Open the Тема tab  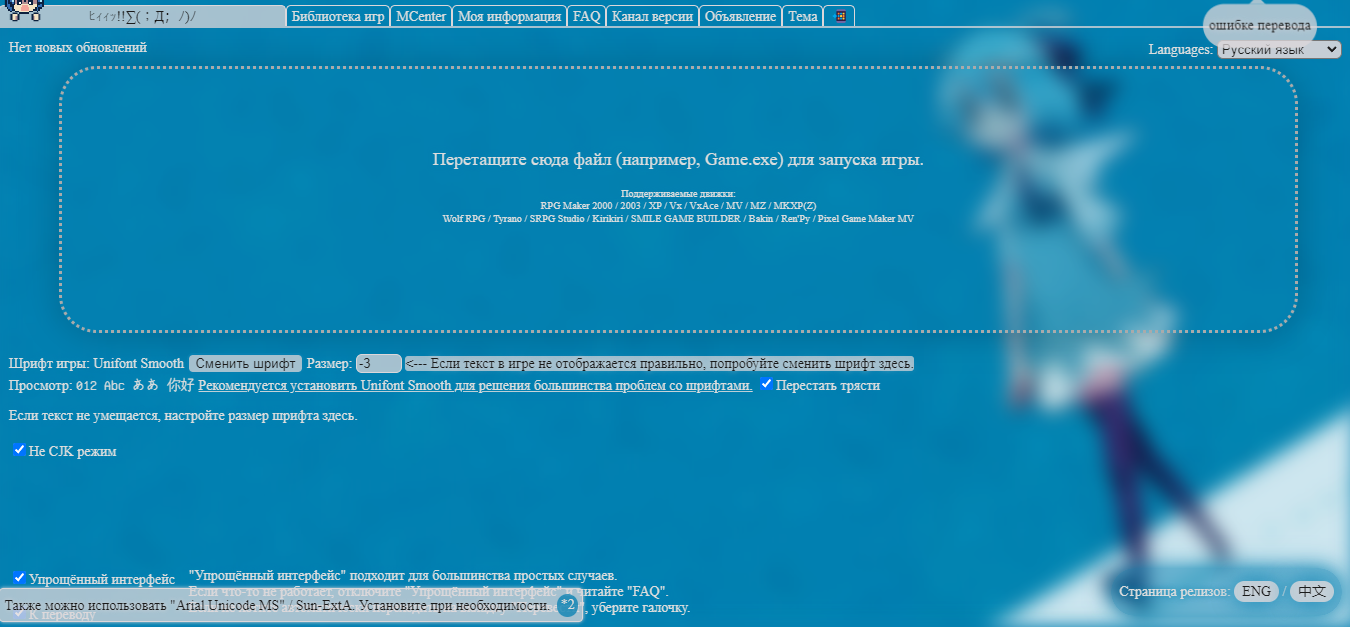(x=802, y=16)
